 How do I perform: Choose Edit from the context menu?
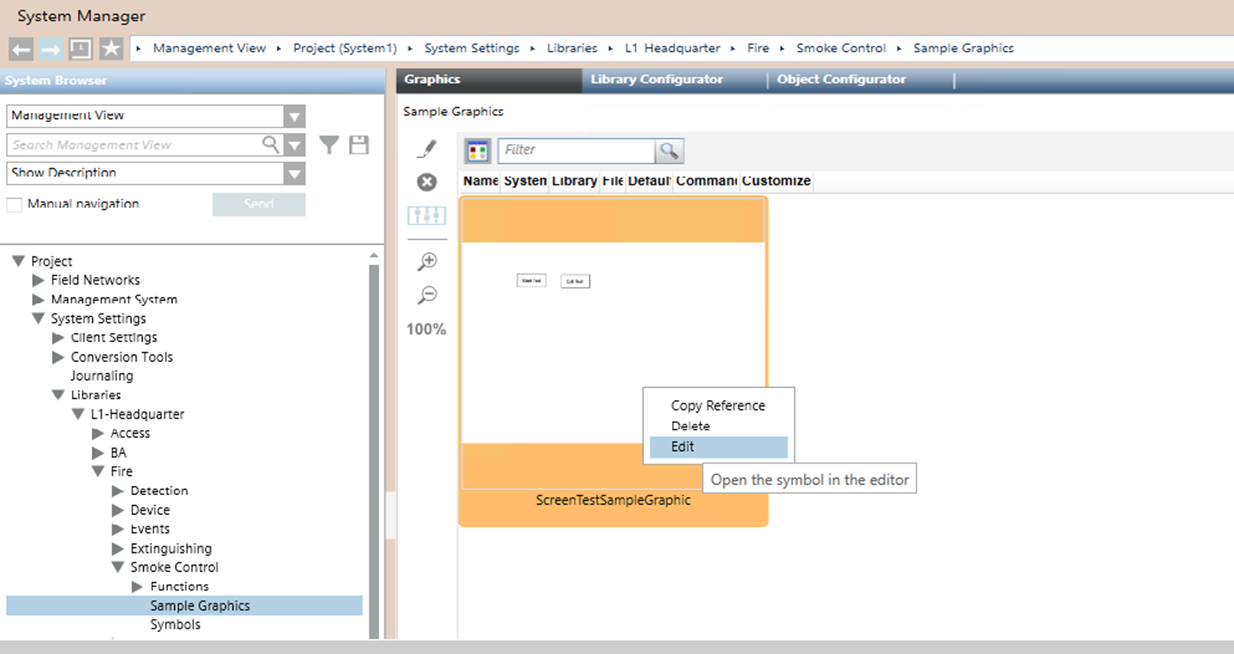(683, 447)
